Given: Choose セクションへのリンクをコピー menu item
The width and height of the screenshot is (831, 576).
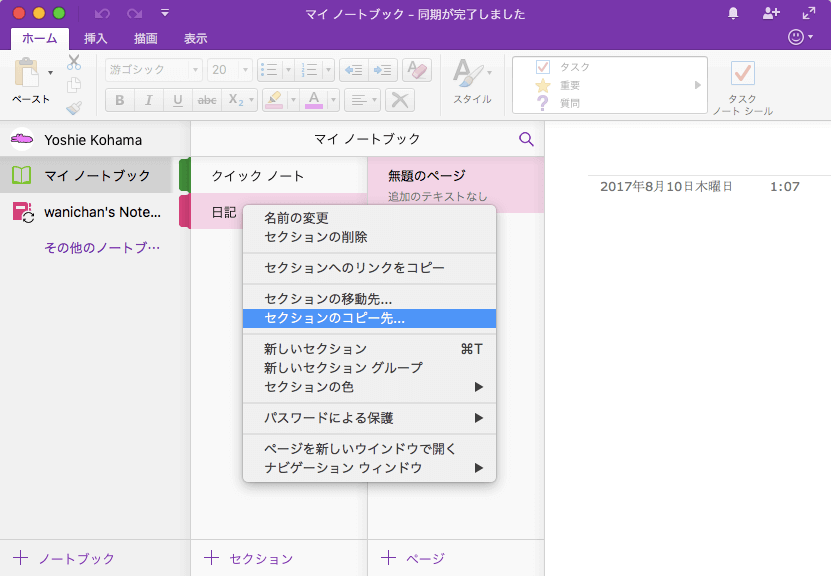Looking at the screenshot, I should [369, 268].
